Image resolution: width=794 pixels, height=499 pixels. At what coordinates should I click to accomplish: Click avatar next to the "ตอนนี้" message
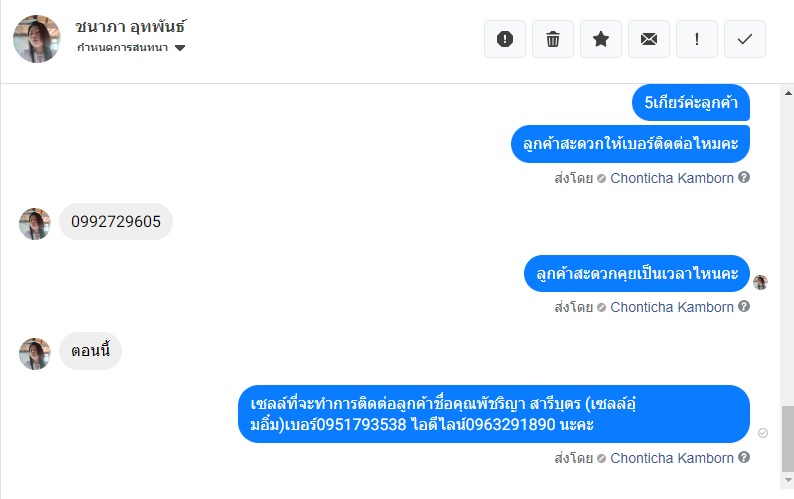(35, 353)
